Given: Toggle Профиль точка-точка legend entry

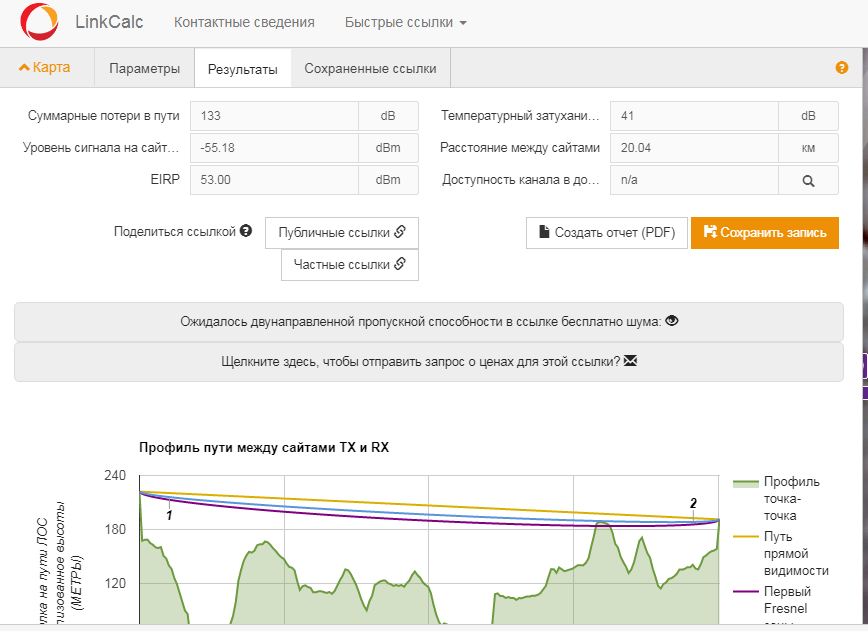Looking at the screenshot, I should click(x=788, y=499).
